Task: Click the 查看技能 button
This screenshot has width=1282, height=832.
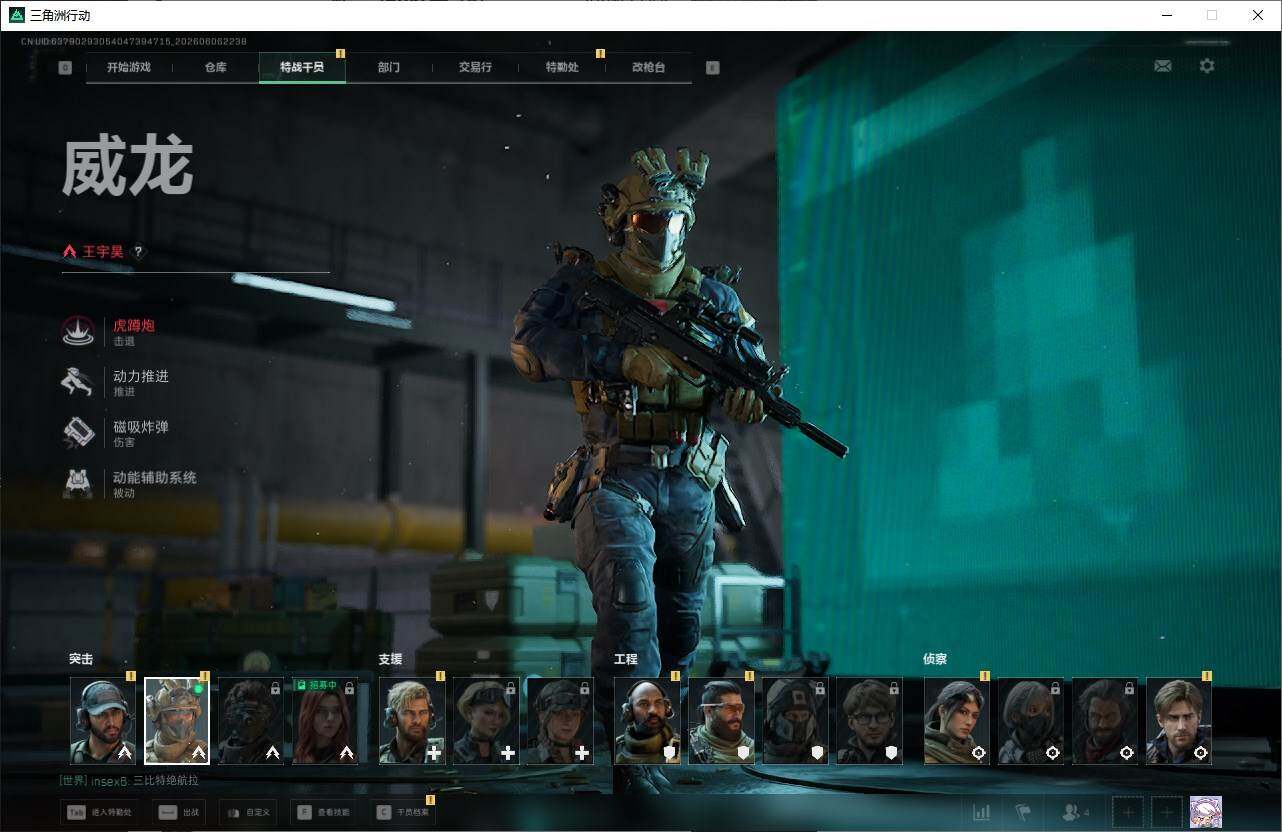Action: click(323, 813)
